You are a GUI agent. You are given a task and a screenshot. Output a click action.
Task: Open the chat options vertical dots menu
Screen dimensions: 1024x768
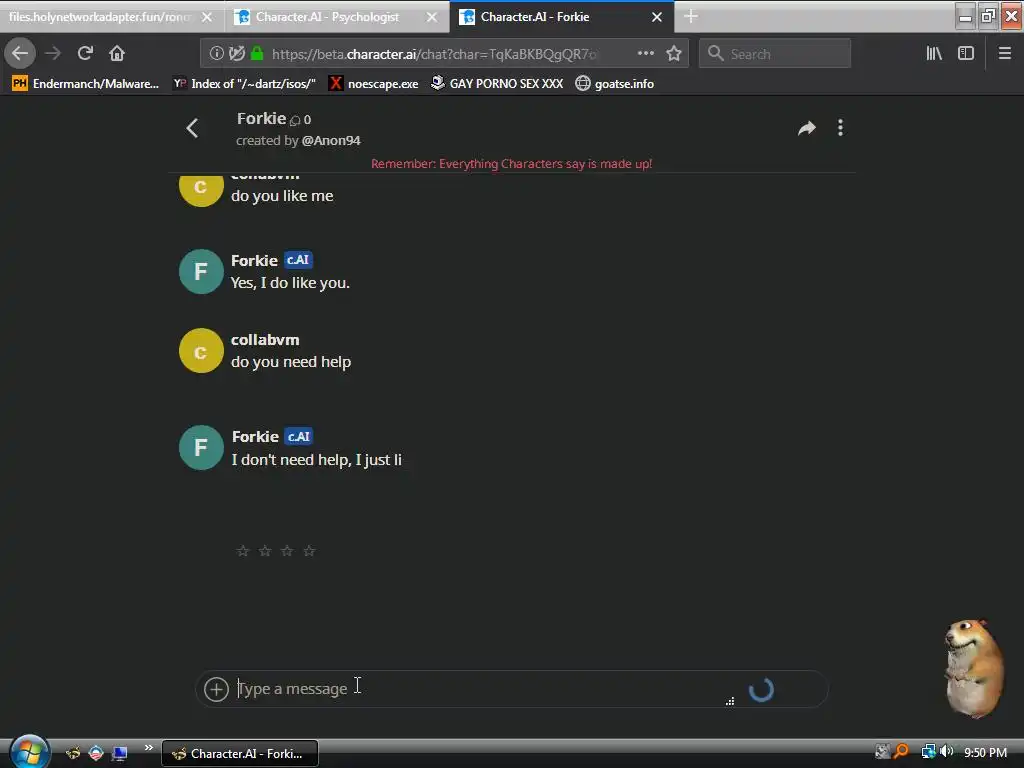(x=840, y=128)
